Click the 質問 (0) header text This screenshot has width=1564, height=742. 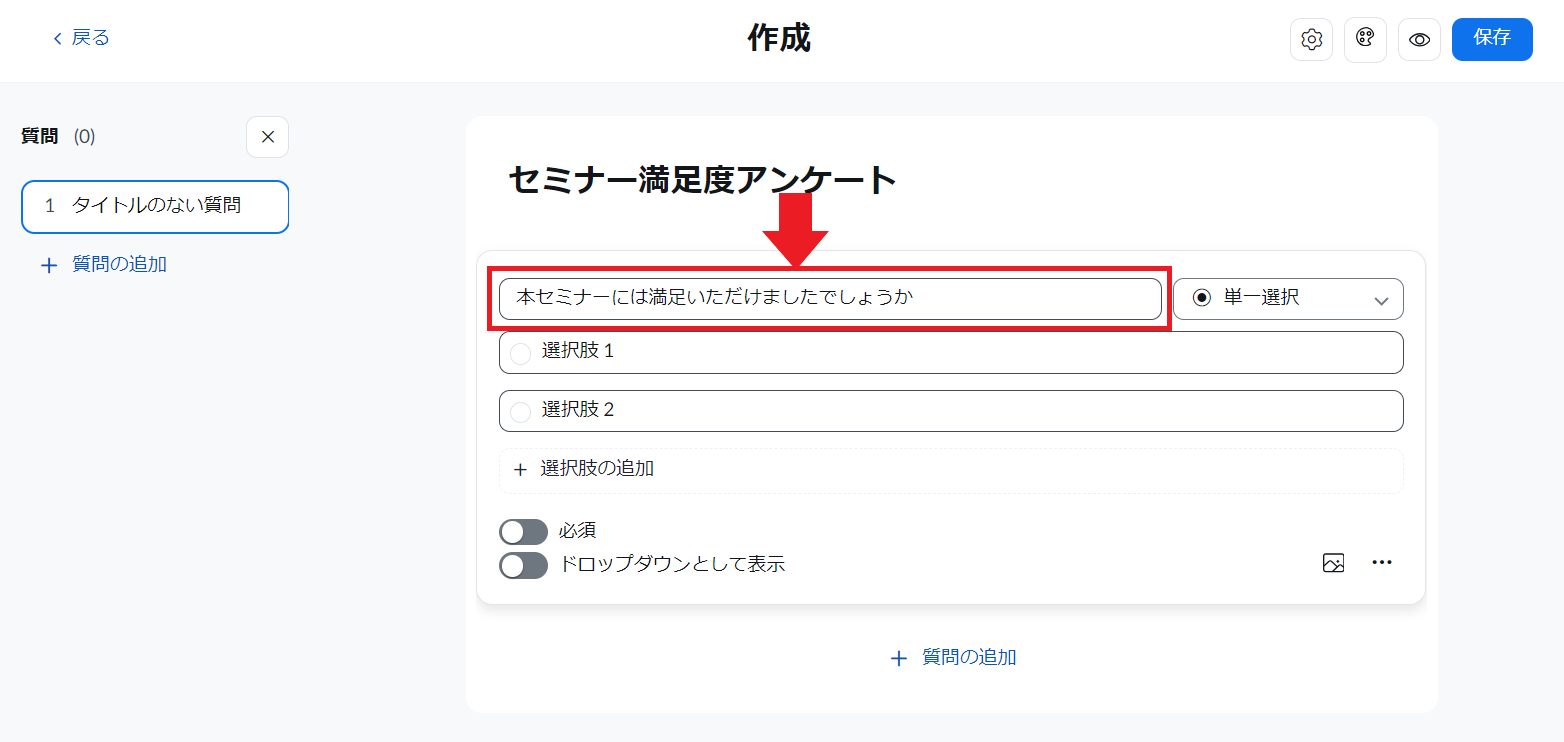coord(58,137)
